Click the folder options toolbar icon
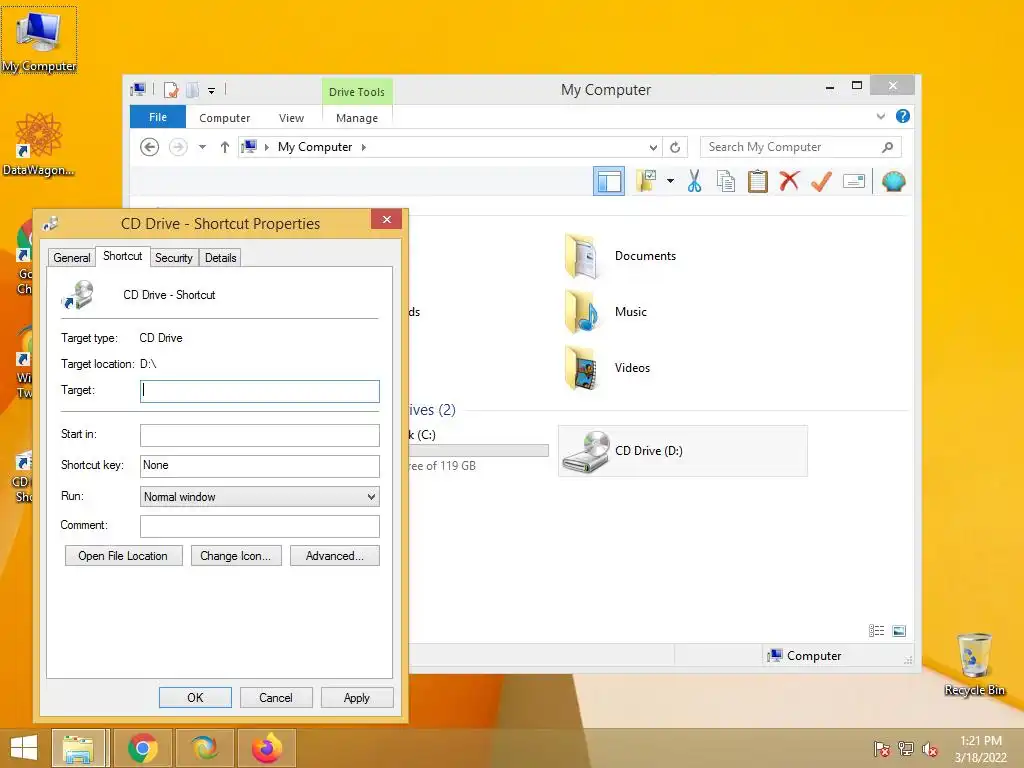The height and width of the screenshot is (768, 1024). [x=646, y=181]
